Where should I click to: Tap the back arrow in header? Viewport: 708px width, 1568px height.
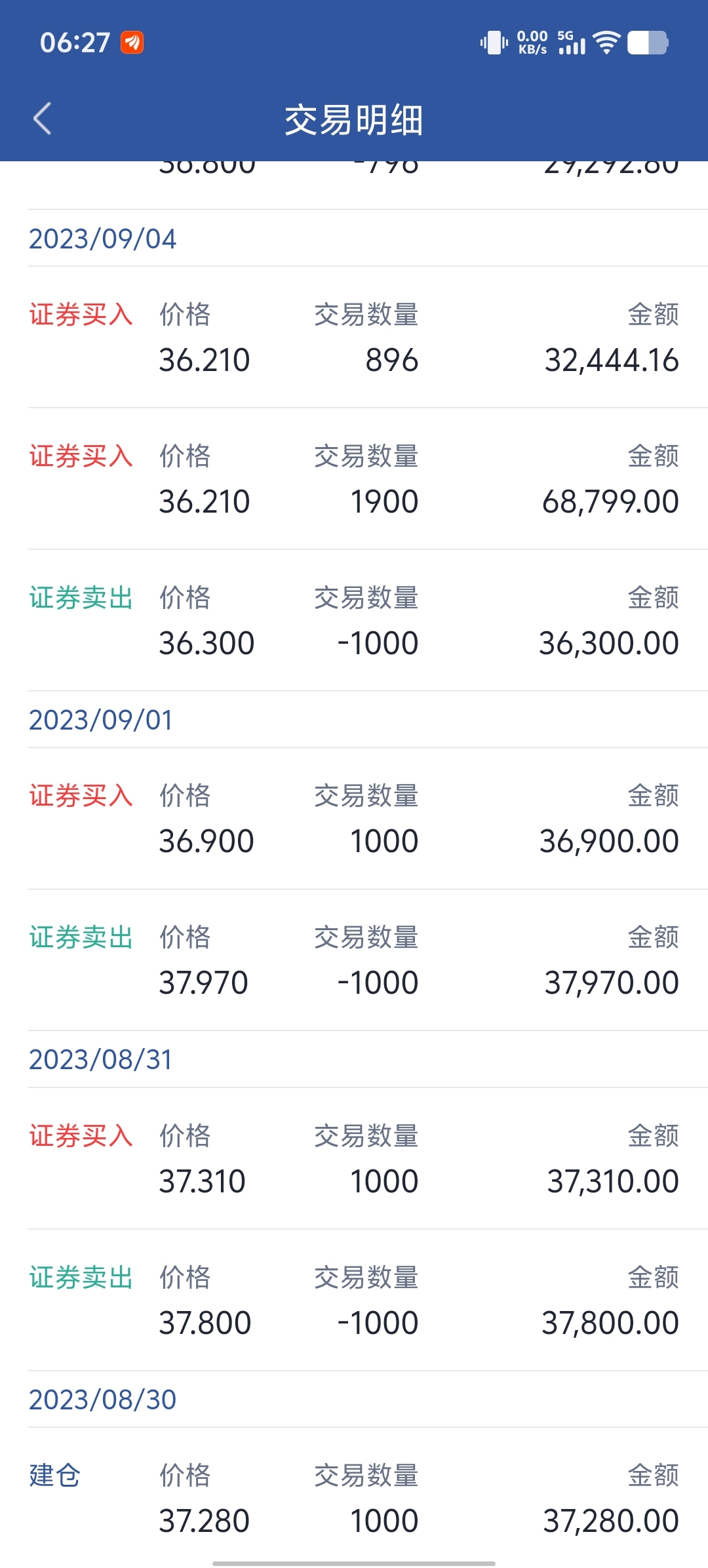tap(43, 119)
